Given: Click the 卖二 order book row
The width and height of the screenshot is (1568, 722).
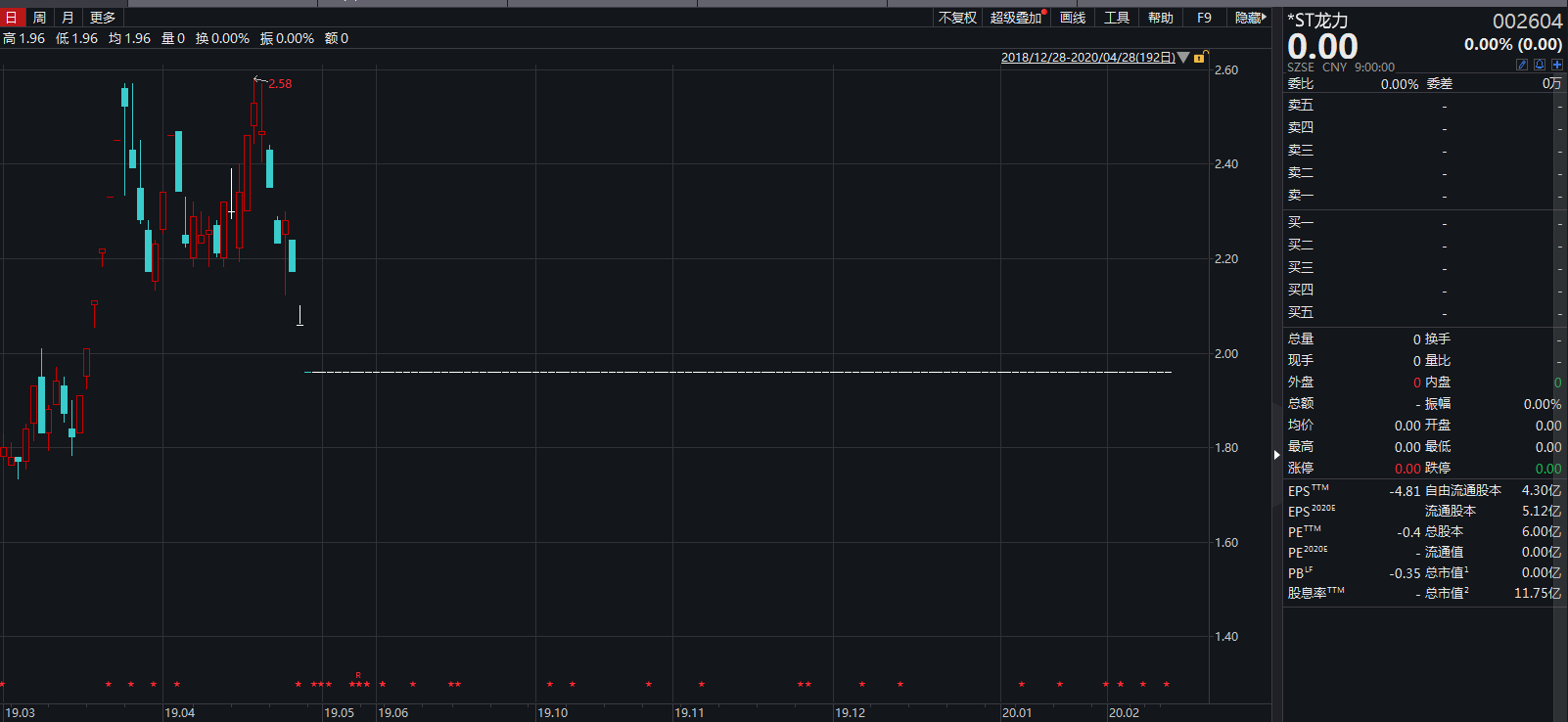Looking at the screenshot, I should [x=1425, y=173].
